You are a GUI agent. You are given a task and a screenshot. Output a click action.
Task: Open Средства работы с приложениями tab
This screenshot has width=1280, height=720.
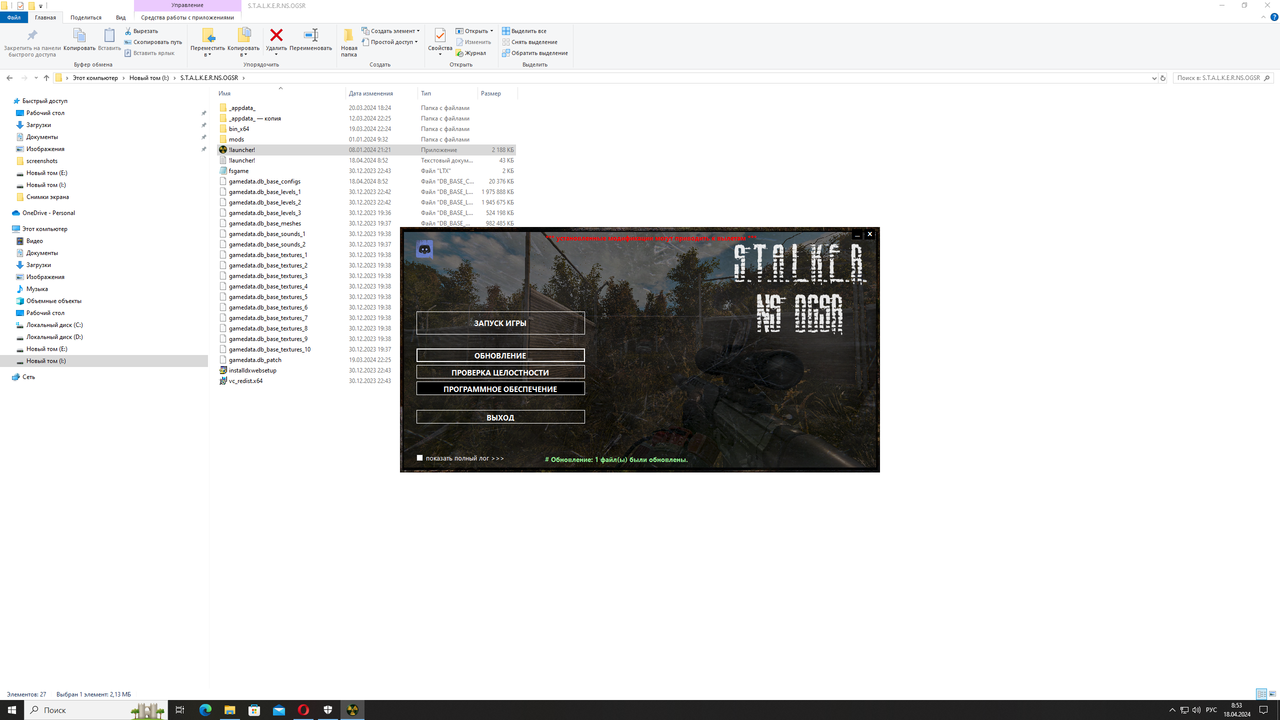[x=187, y=17]
